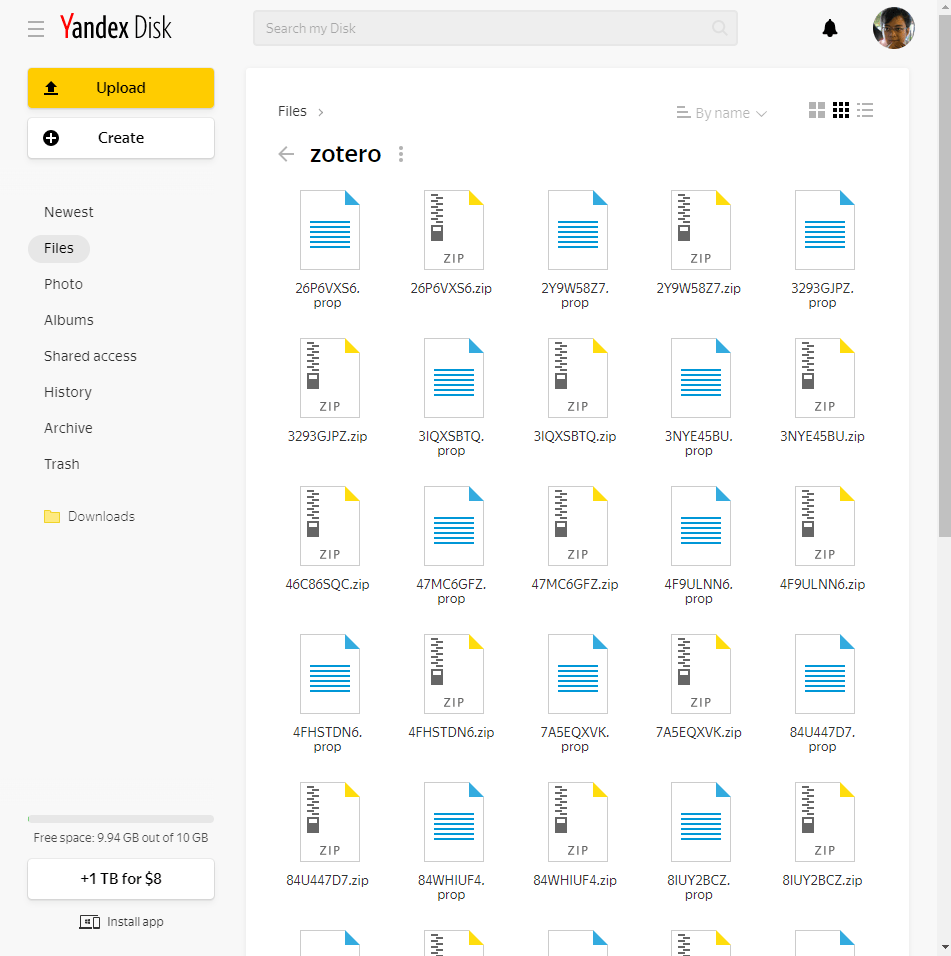Open the Newest section
The height and width of the screenshot is (956, 951).
(69, 212)
